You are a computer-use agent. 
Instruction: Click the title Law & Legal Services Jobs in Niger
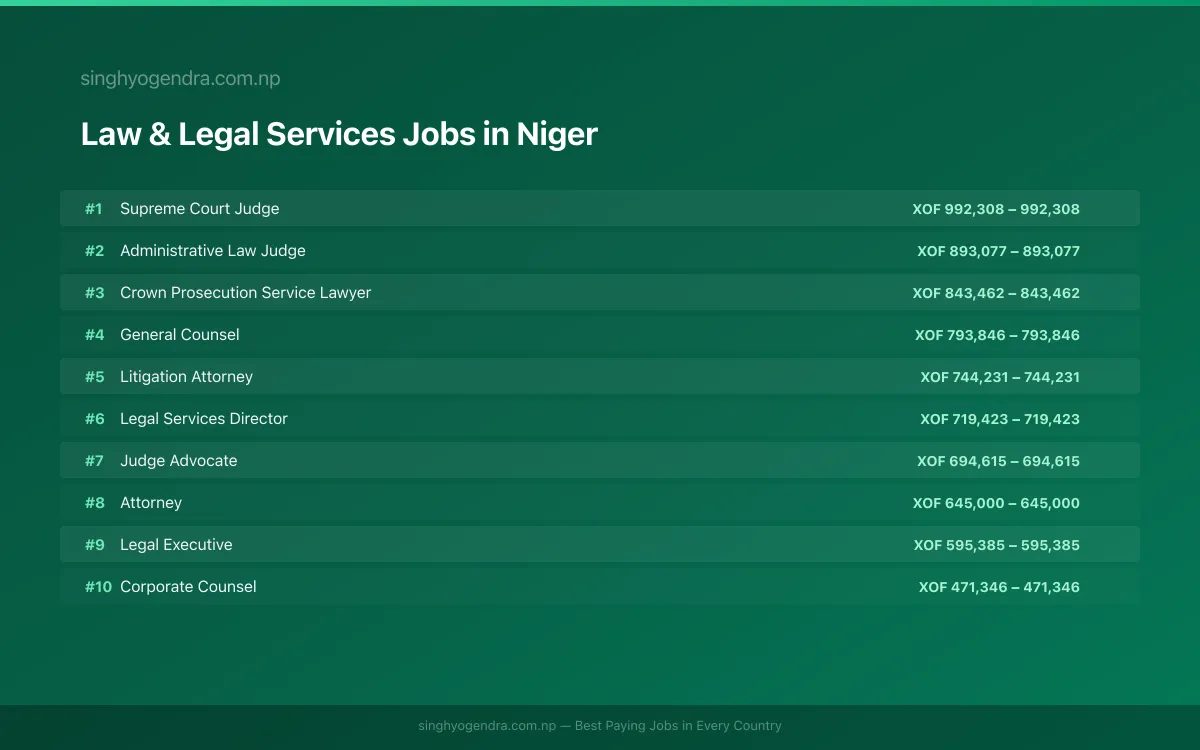(x=339, y=134)
